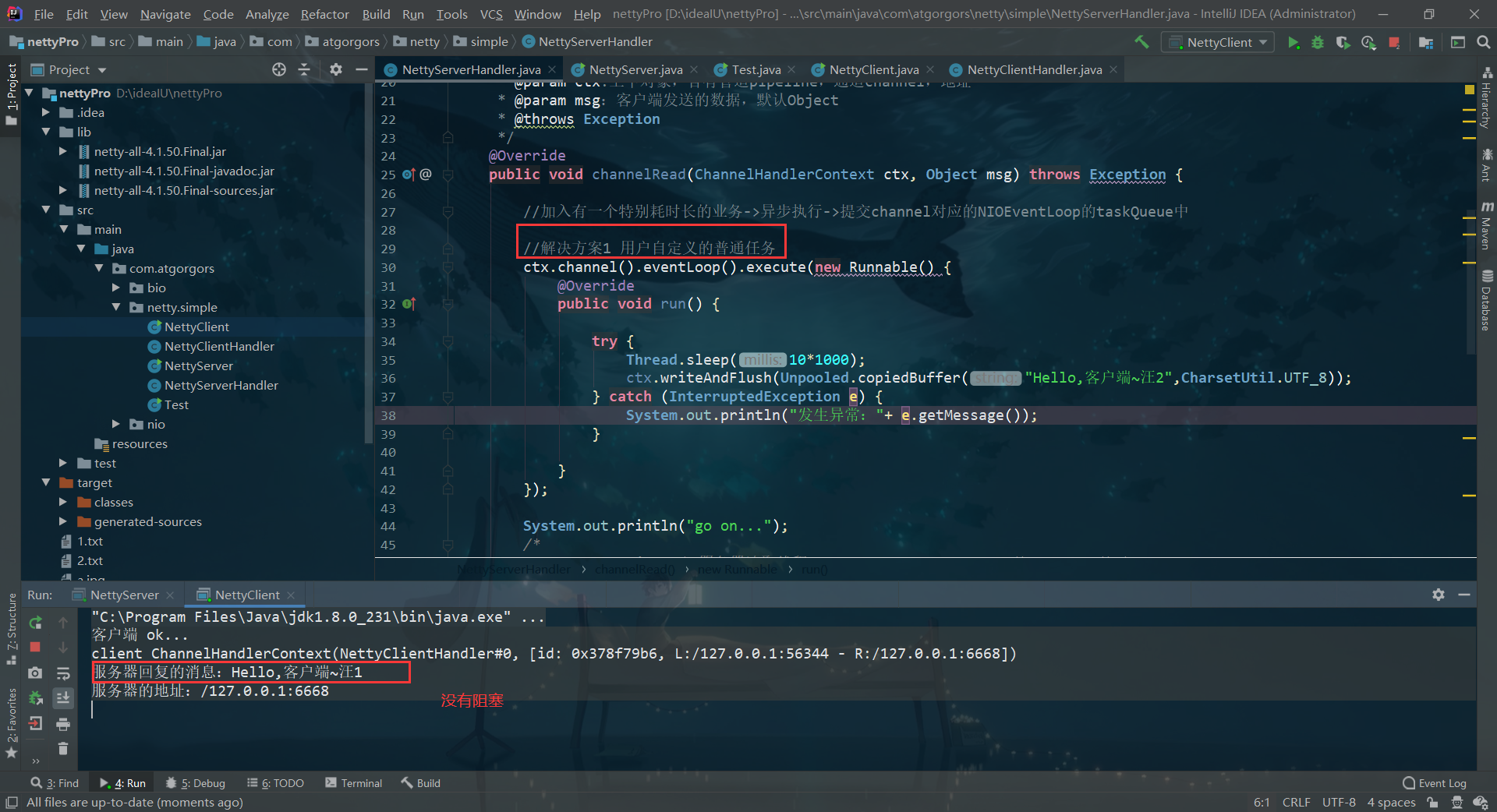Collapse the netty.simple package
The height and width of the screenshot is (812, 1497).
click(116, 307)
